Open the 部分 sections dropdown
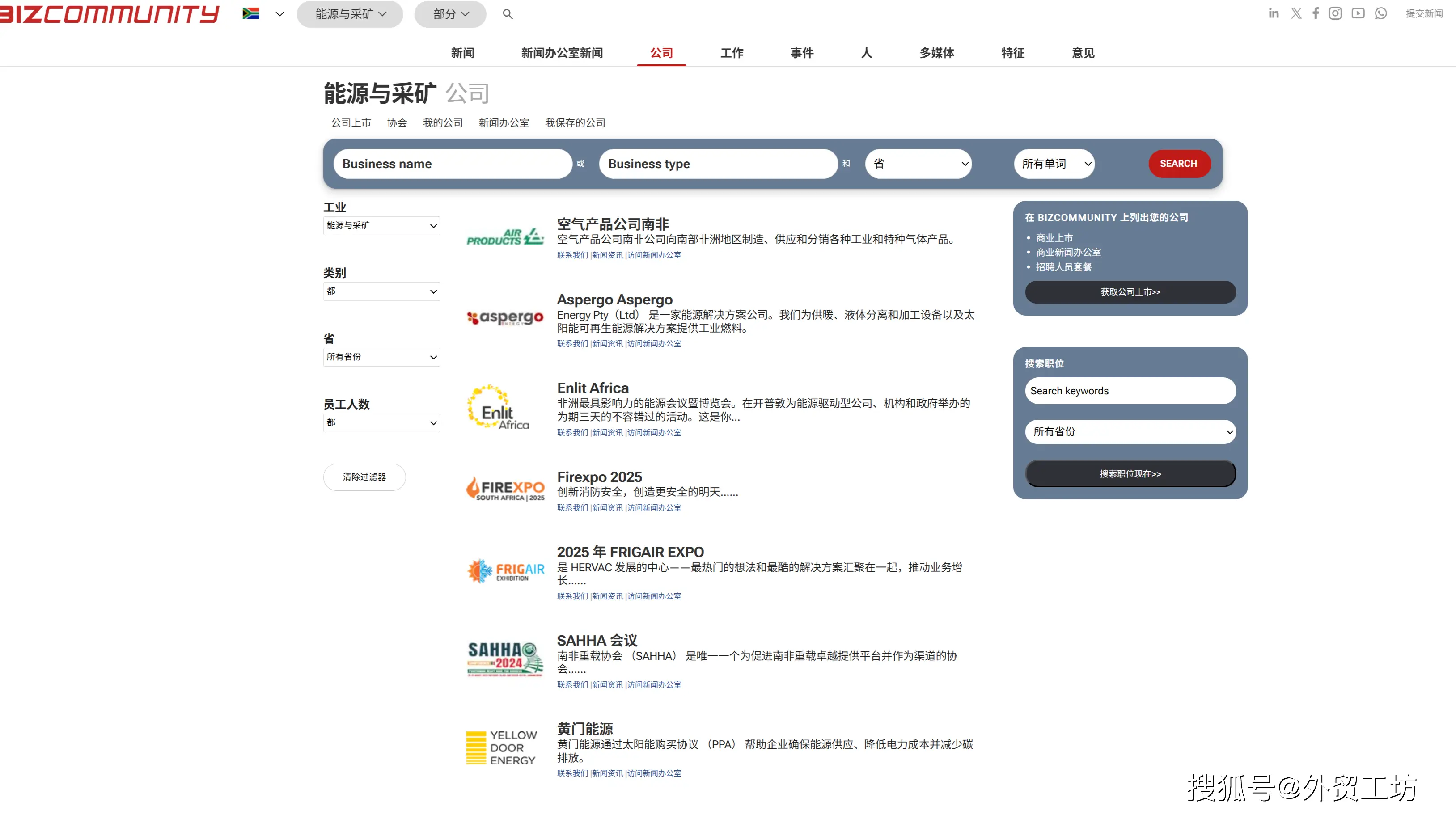 coord(450,14)
